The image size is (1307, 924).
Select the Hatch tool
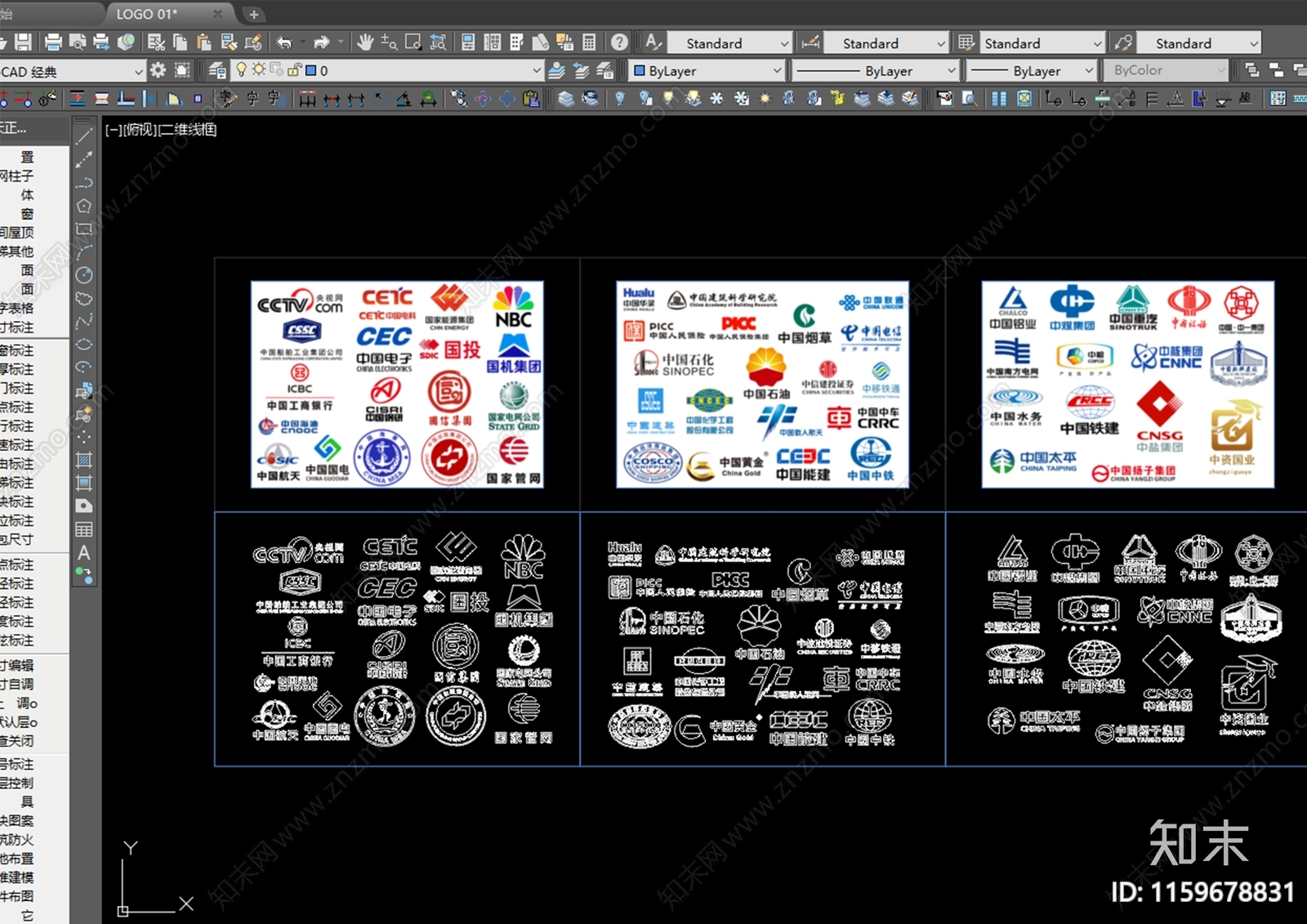pos(83,460)
